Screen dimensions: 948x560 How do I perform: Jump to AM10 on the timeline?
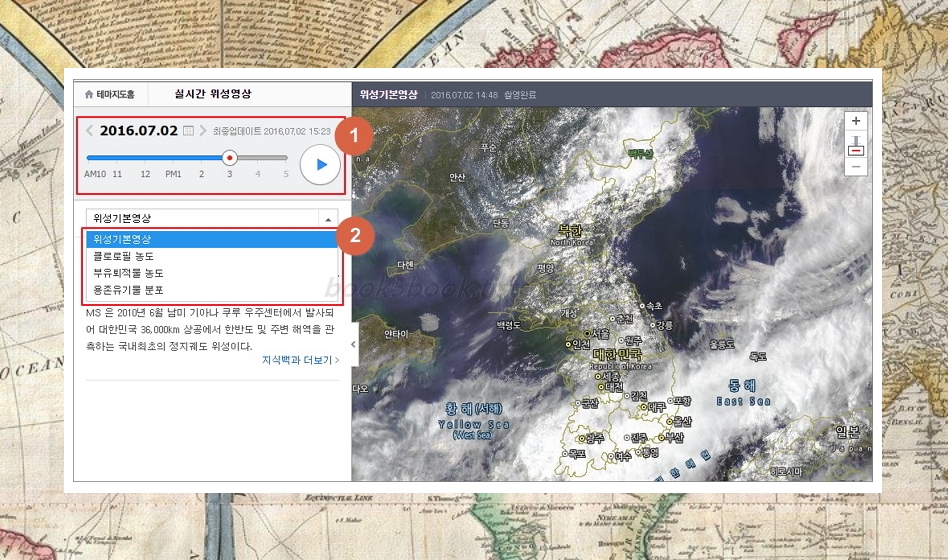(x=95, y=174)
